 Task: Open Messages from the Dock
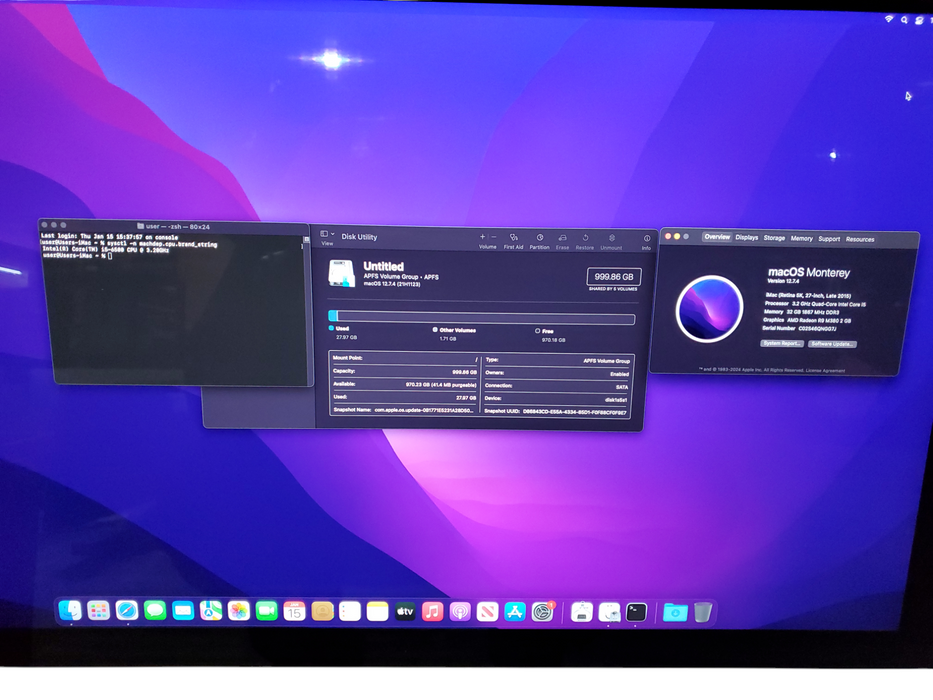[x=155, y=610]
